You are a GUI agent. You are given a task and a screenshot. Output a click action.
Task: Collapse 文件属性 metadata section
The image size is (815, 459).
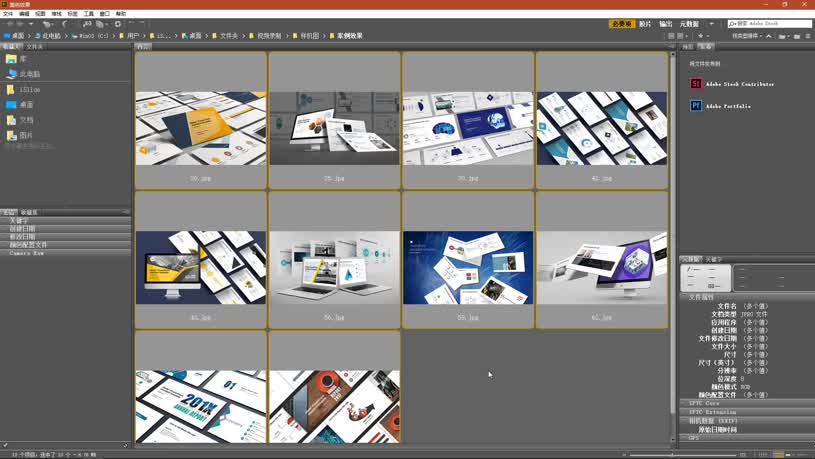pyautogui.click(x=747, y=297)
